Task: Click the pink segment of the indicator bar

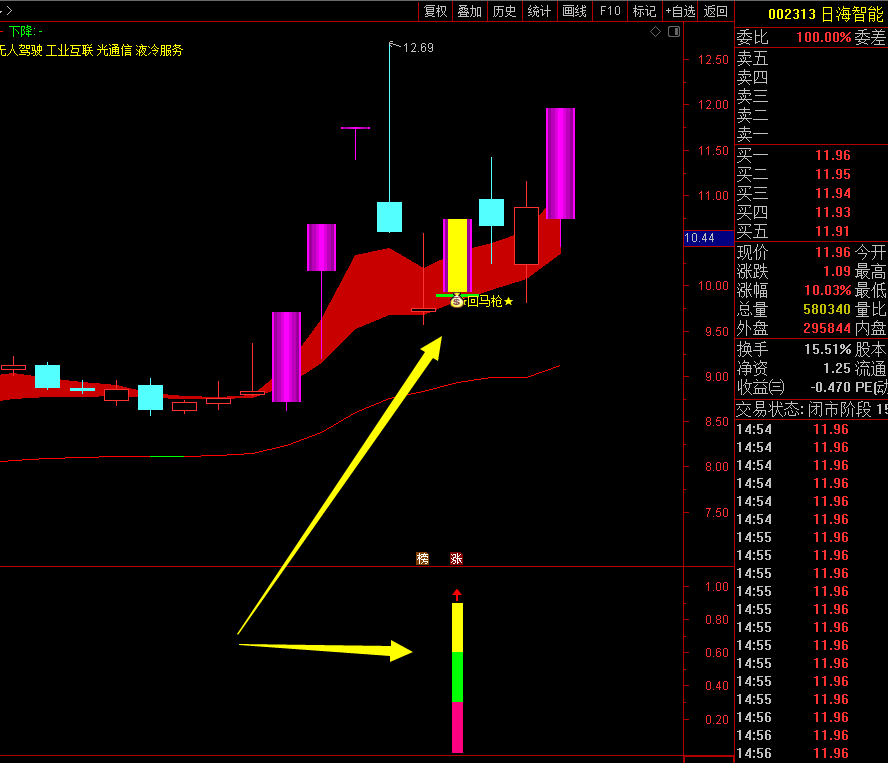Action: [457, 727]
